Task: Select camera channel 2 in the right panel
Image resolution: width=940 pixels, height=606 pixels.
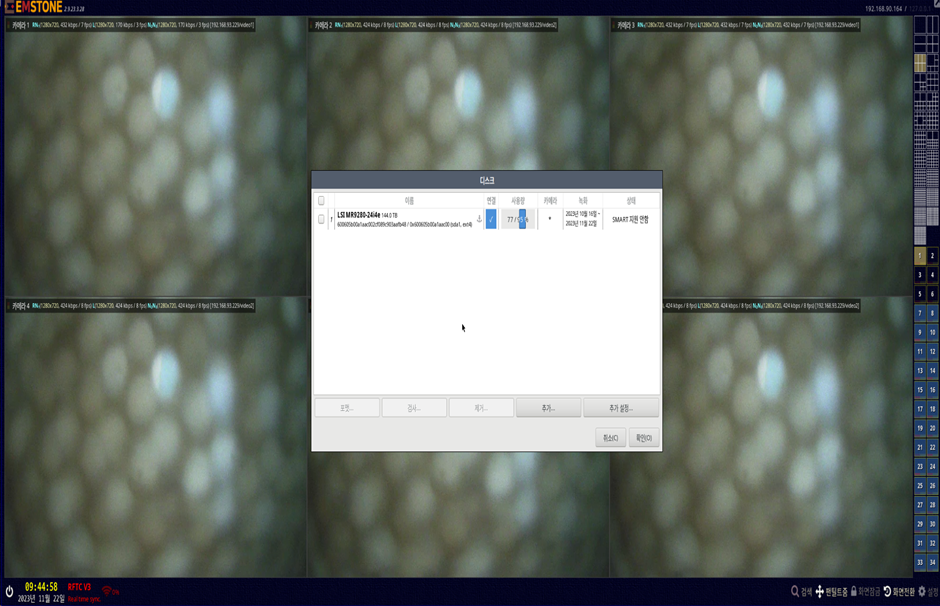Action: pyautogui.click(x=932, y=256)
